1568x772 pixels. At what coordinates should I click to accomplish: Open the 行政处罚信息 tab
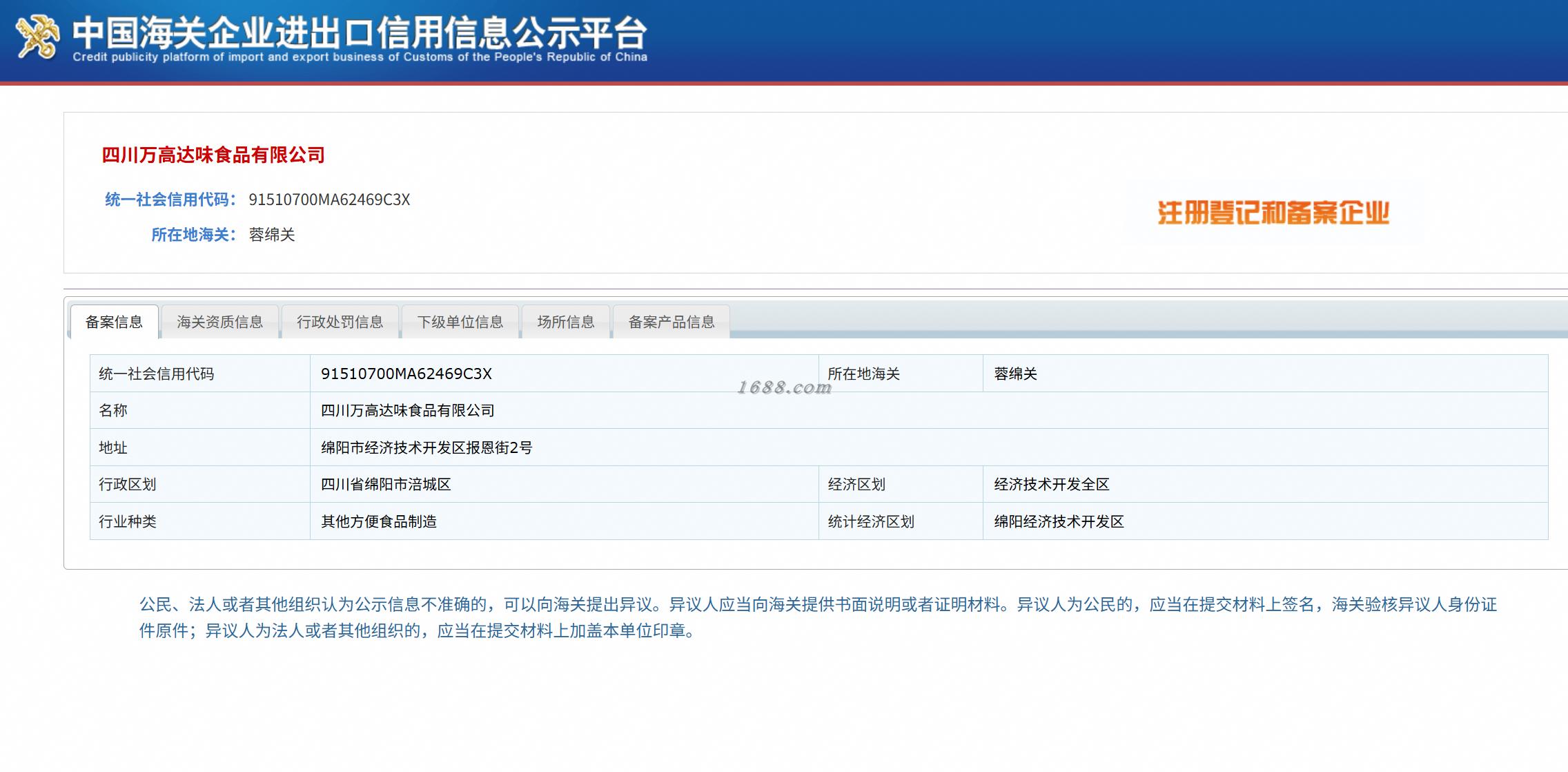point(340,322)
